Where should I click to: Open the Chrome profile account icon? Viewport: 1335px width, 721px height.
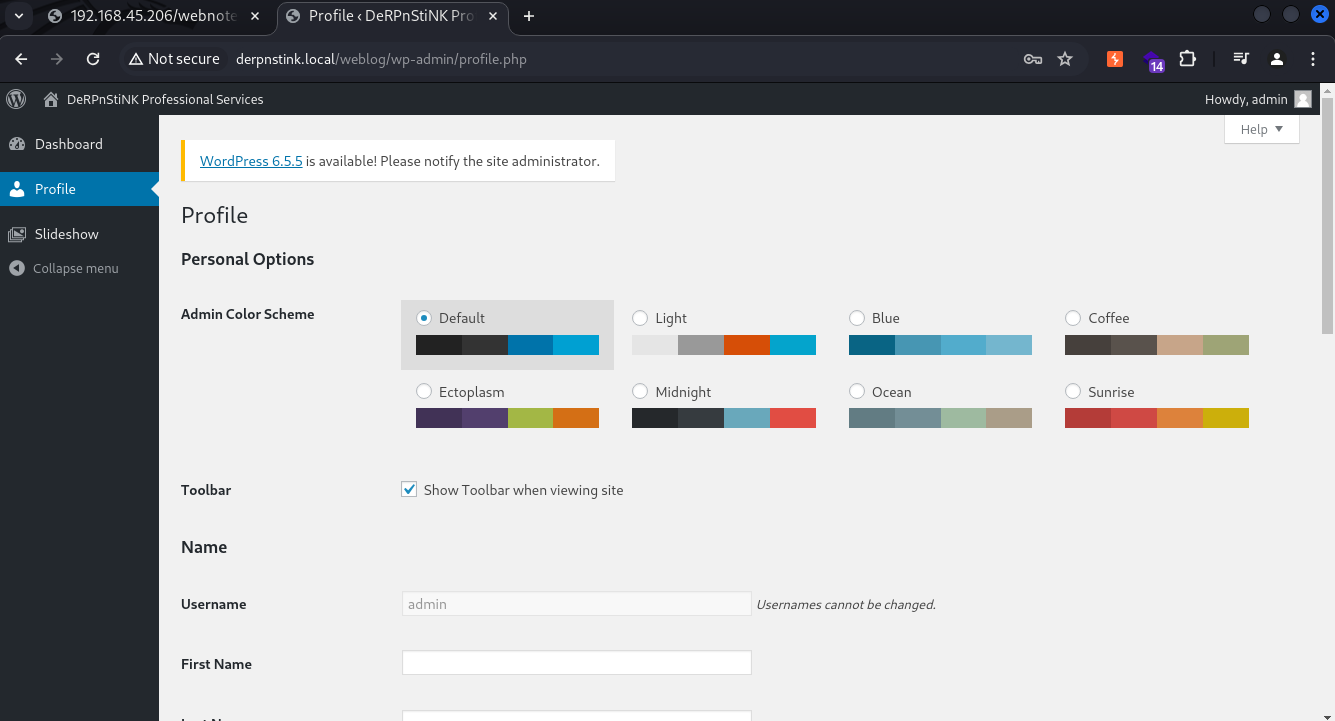(1277, 59)
